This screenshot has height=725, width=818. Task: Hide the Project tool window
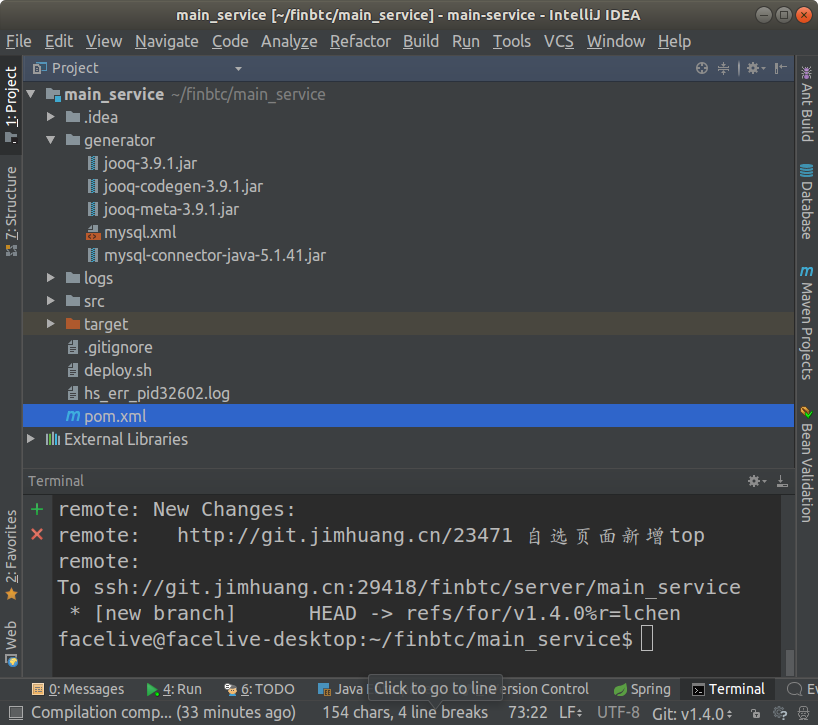pyautogui.click(x=780, y=68)
